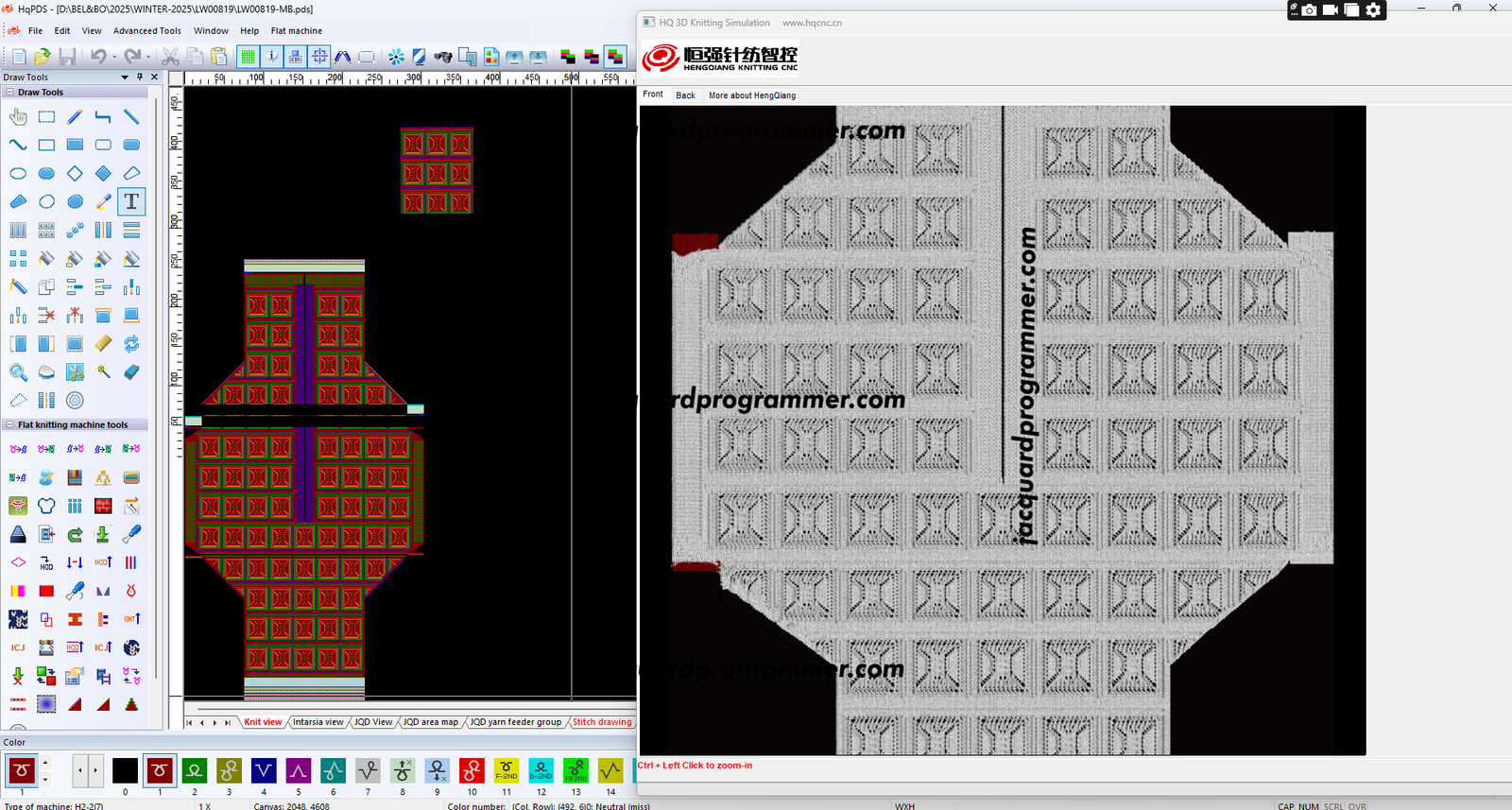Toggle the pin on Draw Tools panel
The width and height of the screenshot is (1512, 810).
click(x=140, y=78)
